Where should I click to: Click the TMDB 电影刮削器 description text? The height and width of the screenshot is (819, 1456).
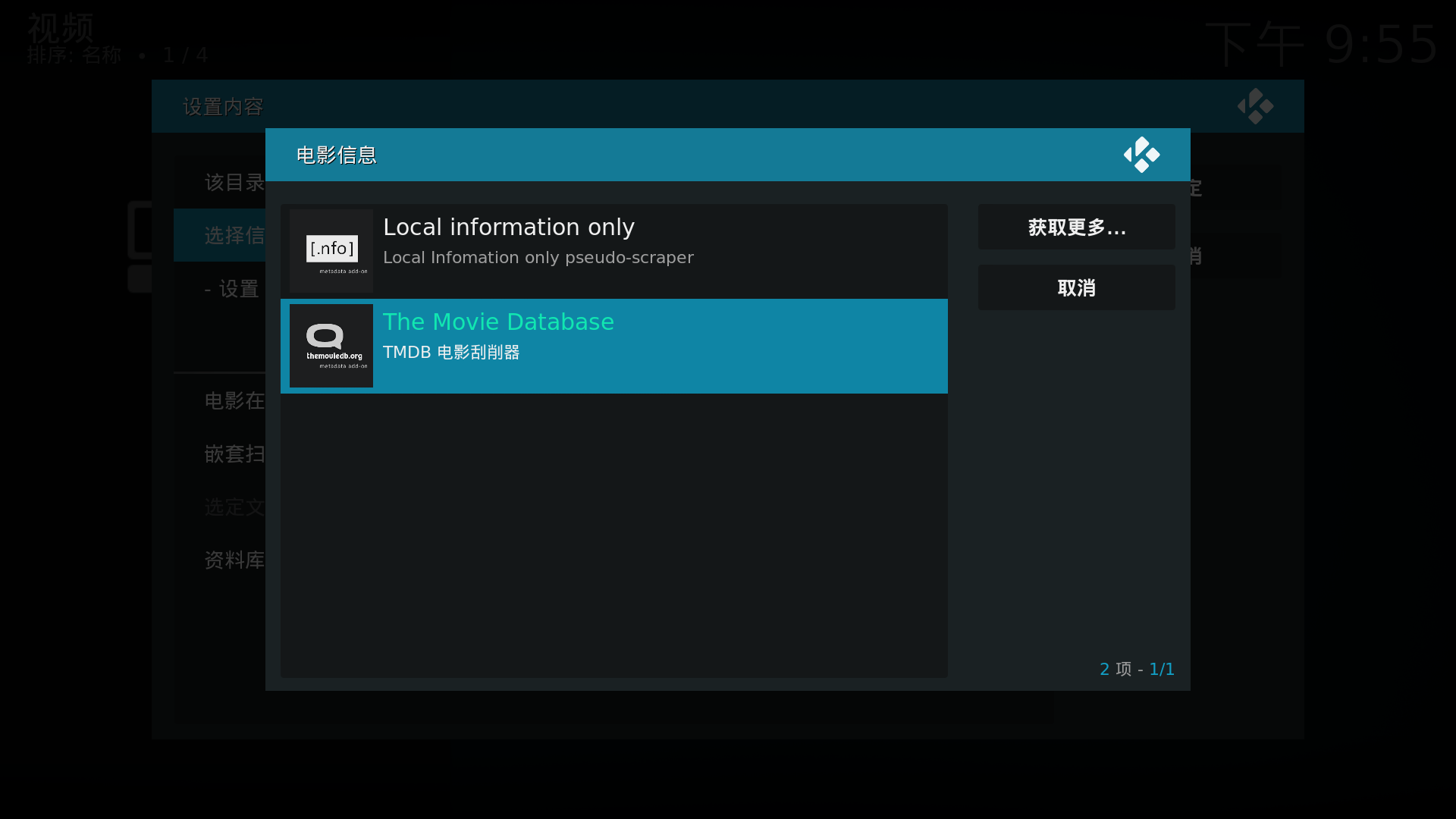coord(451,353)
